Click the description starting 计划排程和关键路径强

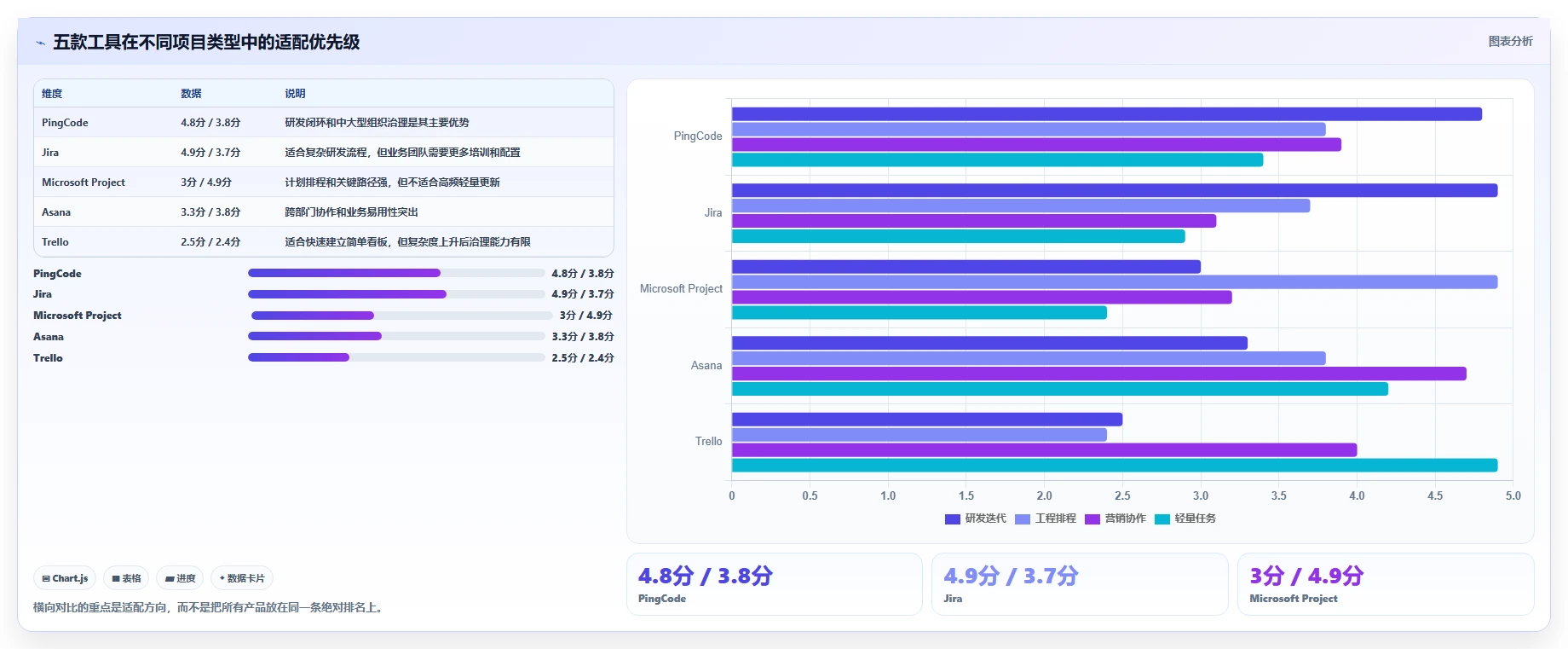(x=392, y=183)
